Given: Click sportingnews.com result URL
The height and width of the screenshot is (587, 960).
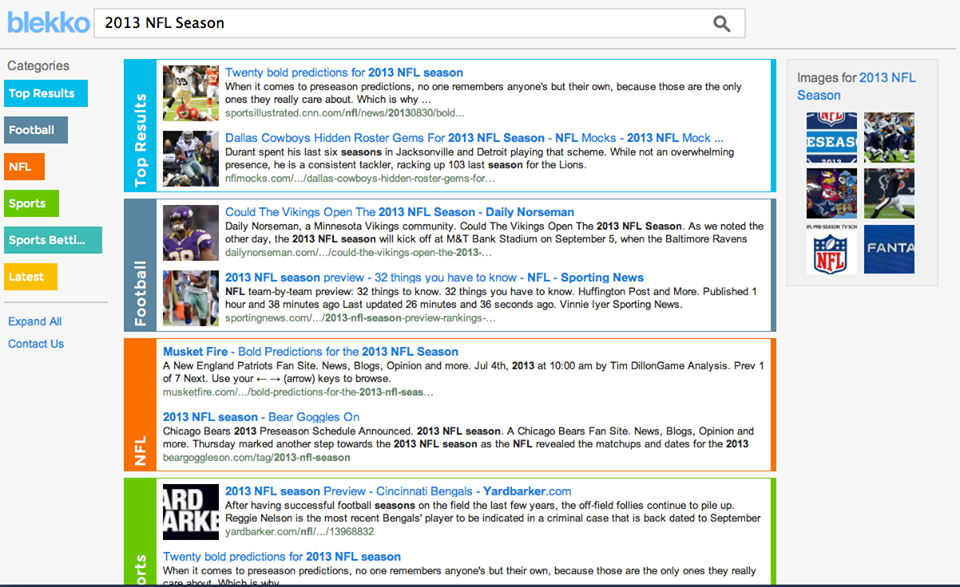Looking at the screenshot, I should [360, 318].
